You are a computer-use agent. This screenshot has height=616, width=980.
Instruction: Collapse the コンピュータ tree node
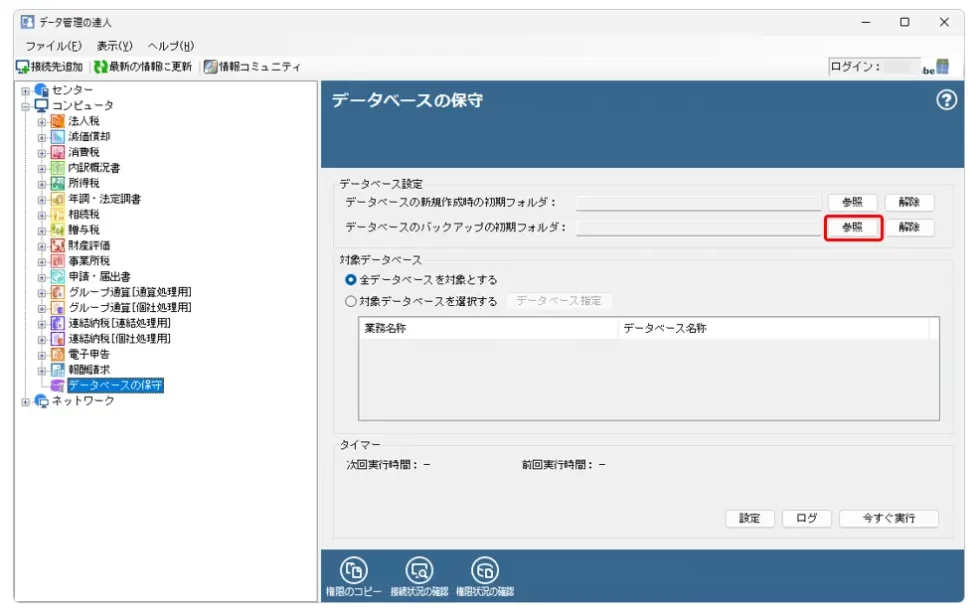26,106
